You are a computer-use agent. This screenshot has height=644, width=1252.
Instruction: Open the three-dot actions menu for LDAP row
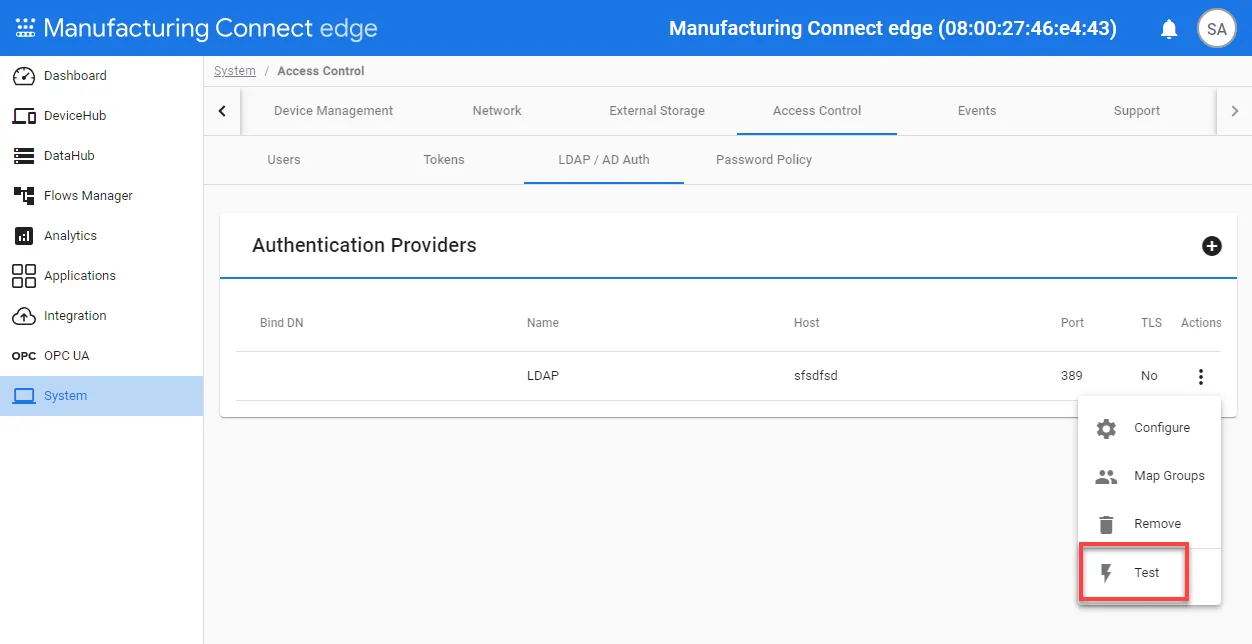pyautogui.click(x=1200, y=376)
